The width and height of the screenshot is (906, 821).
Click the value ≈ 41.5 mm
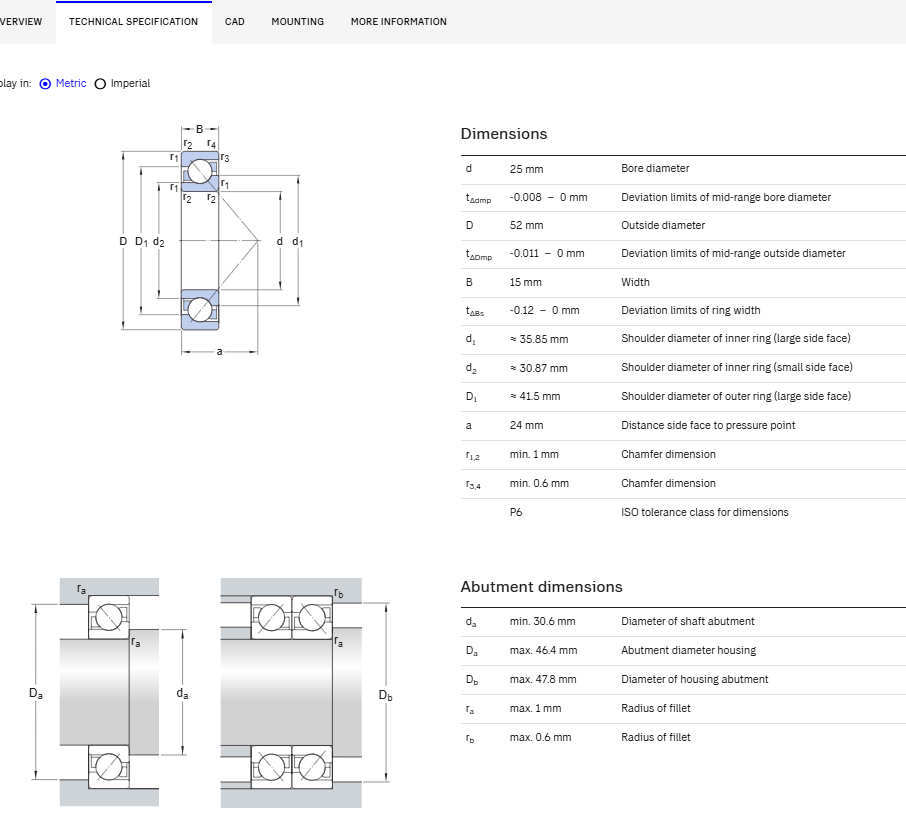pyautogui.click(x=534, y=396)
